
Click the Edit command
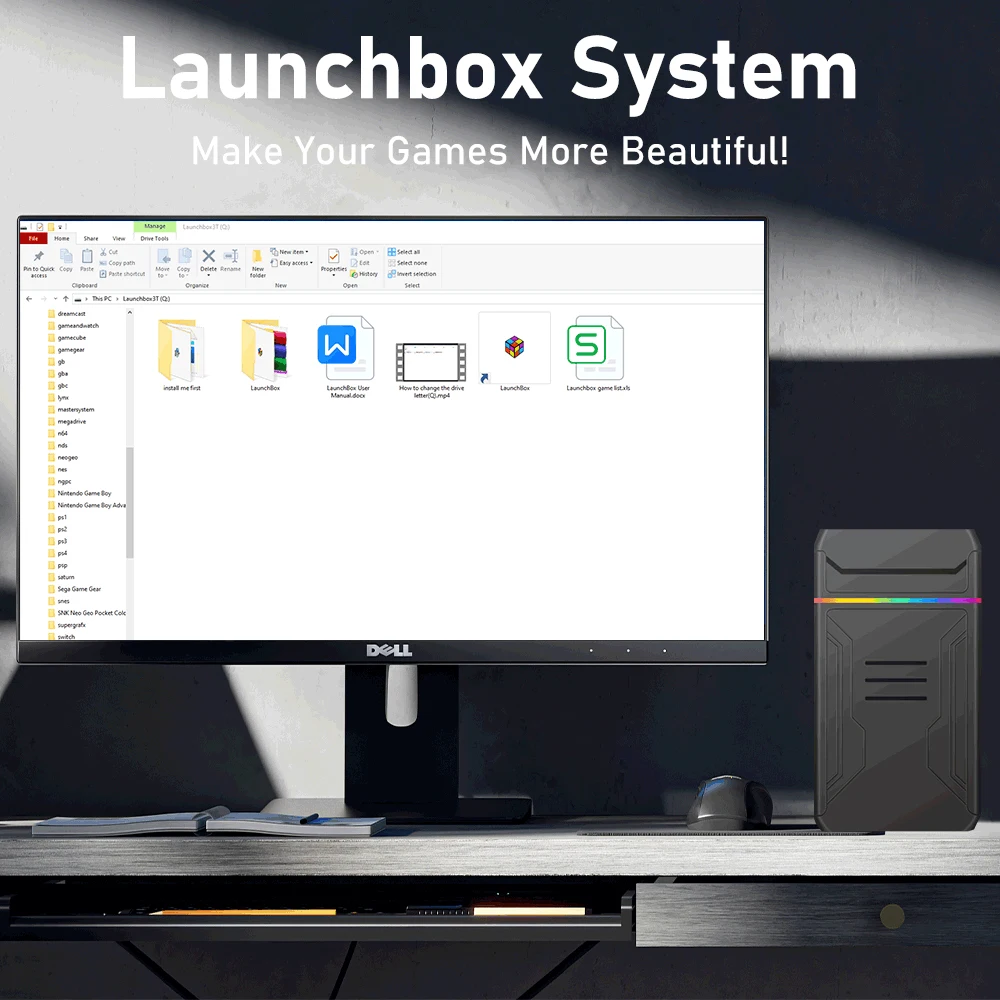click(x=360, y=263)
